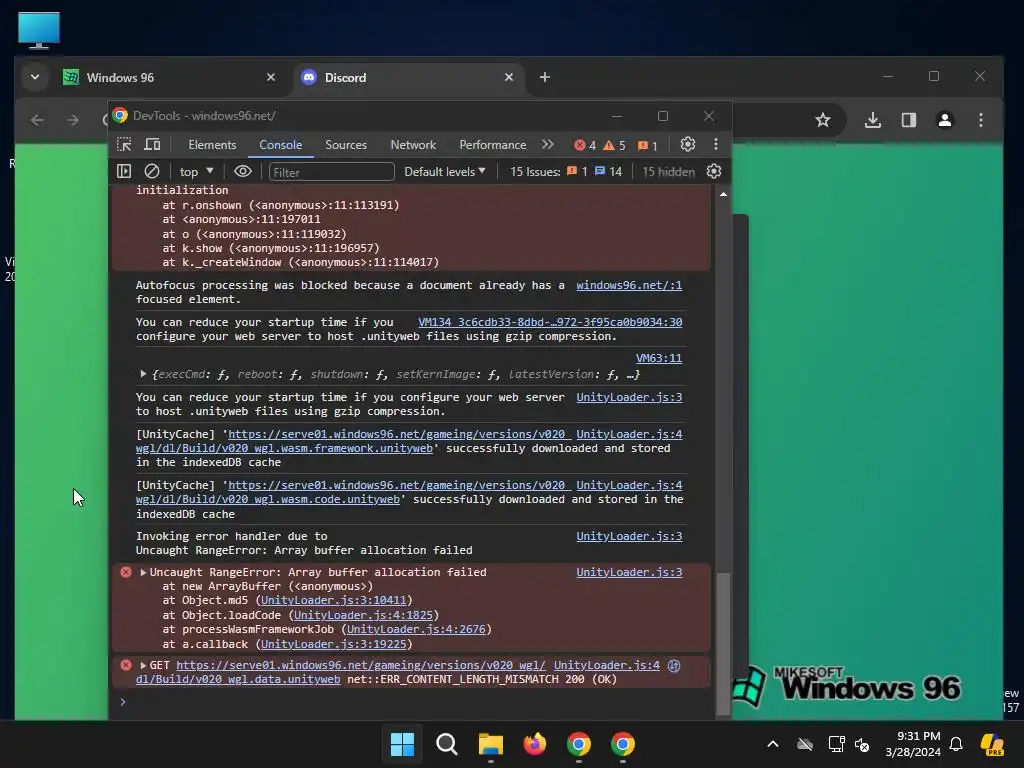
Task: Open the DevTools three-dot customize menu
Action: coord(716,144)
